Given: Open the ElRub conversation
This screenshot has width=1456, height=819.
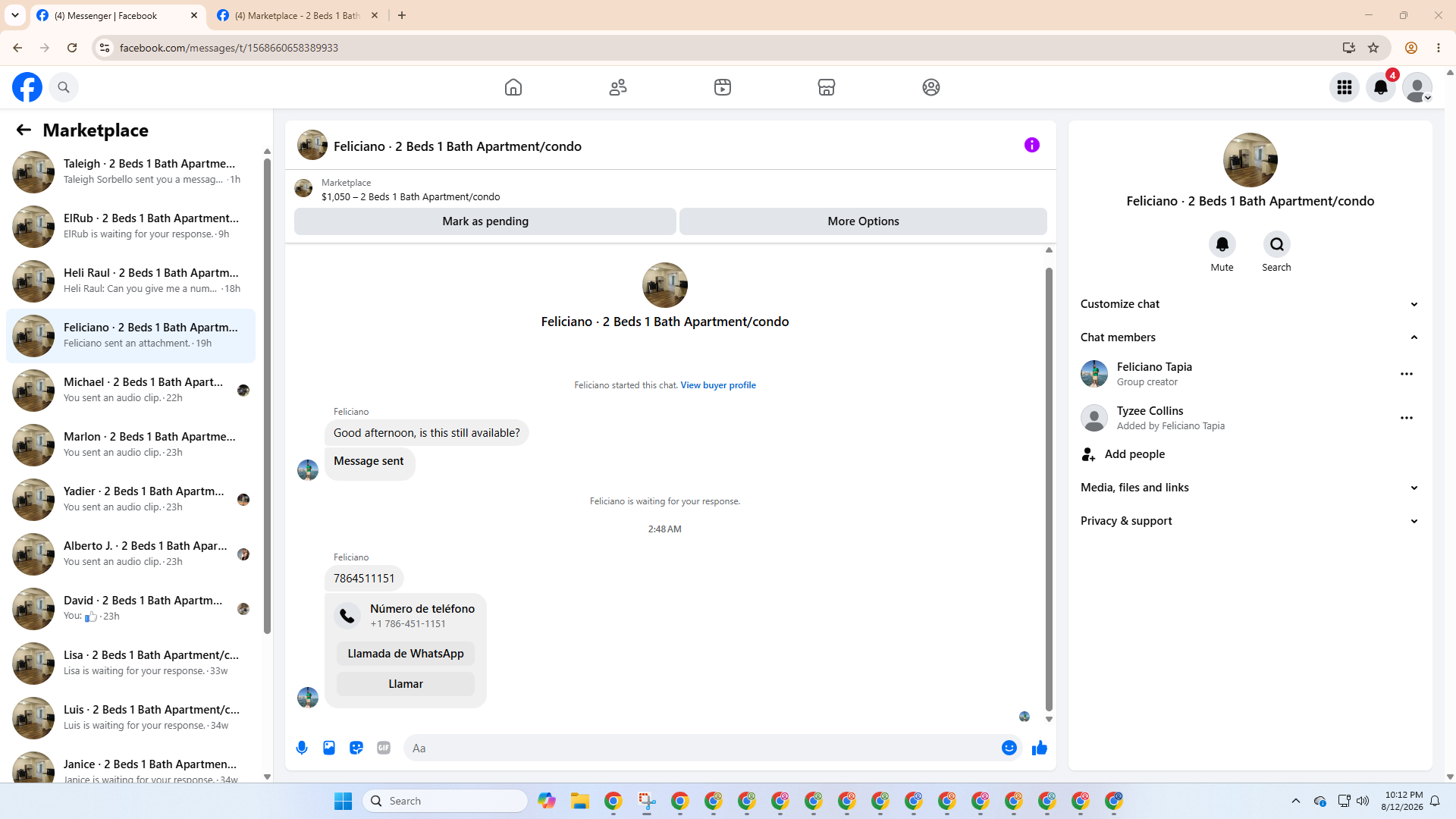Looking at the screenshot, I should pos(131,227).
